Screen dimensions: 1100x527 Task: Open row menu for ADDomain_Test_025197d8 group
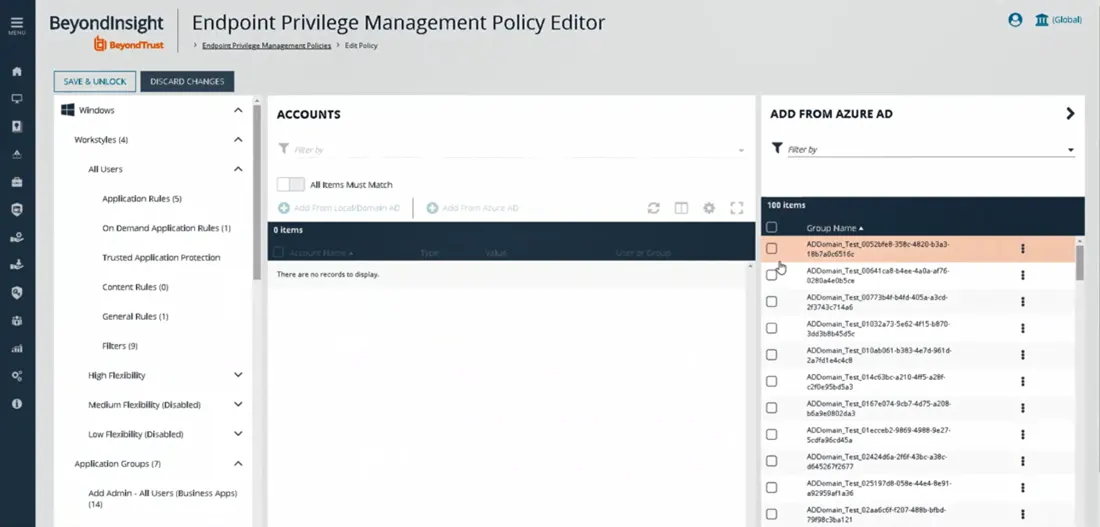1023,488
